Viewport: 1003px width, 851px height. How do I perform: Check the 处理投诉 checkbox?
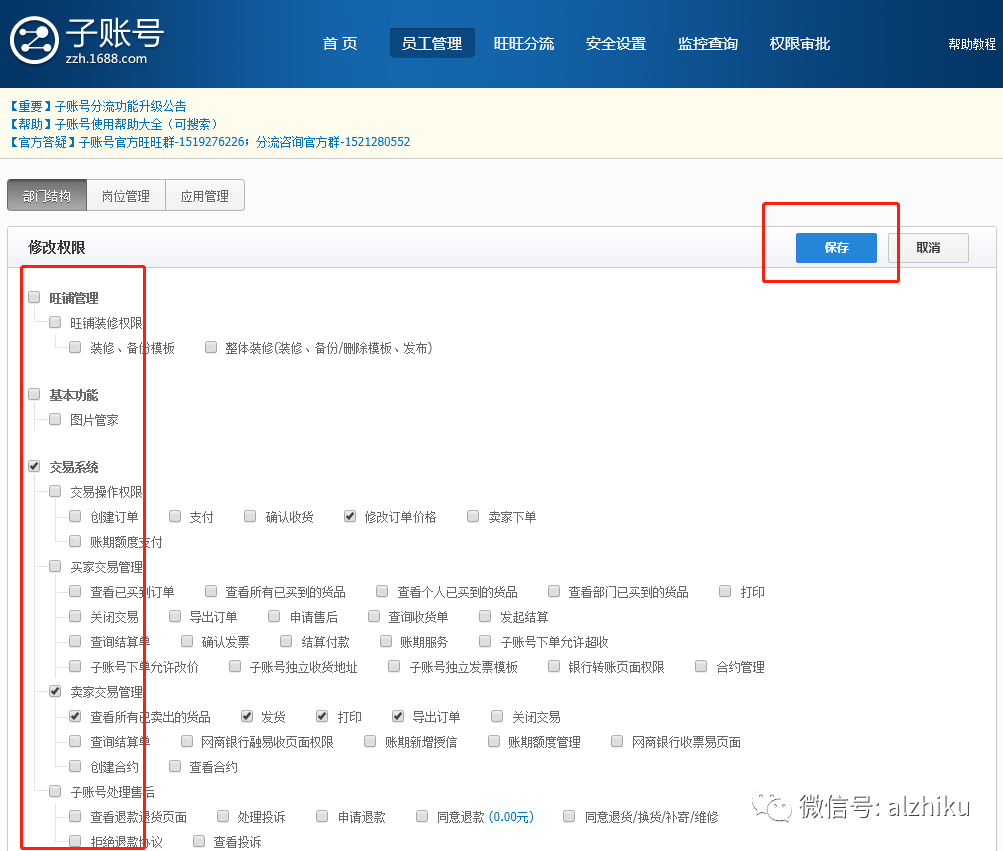[x=223, y=816]
